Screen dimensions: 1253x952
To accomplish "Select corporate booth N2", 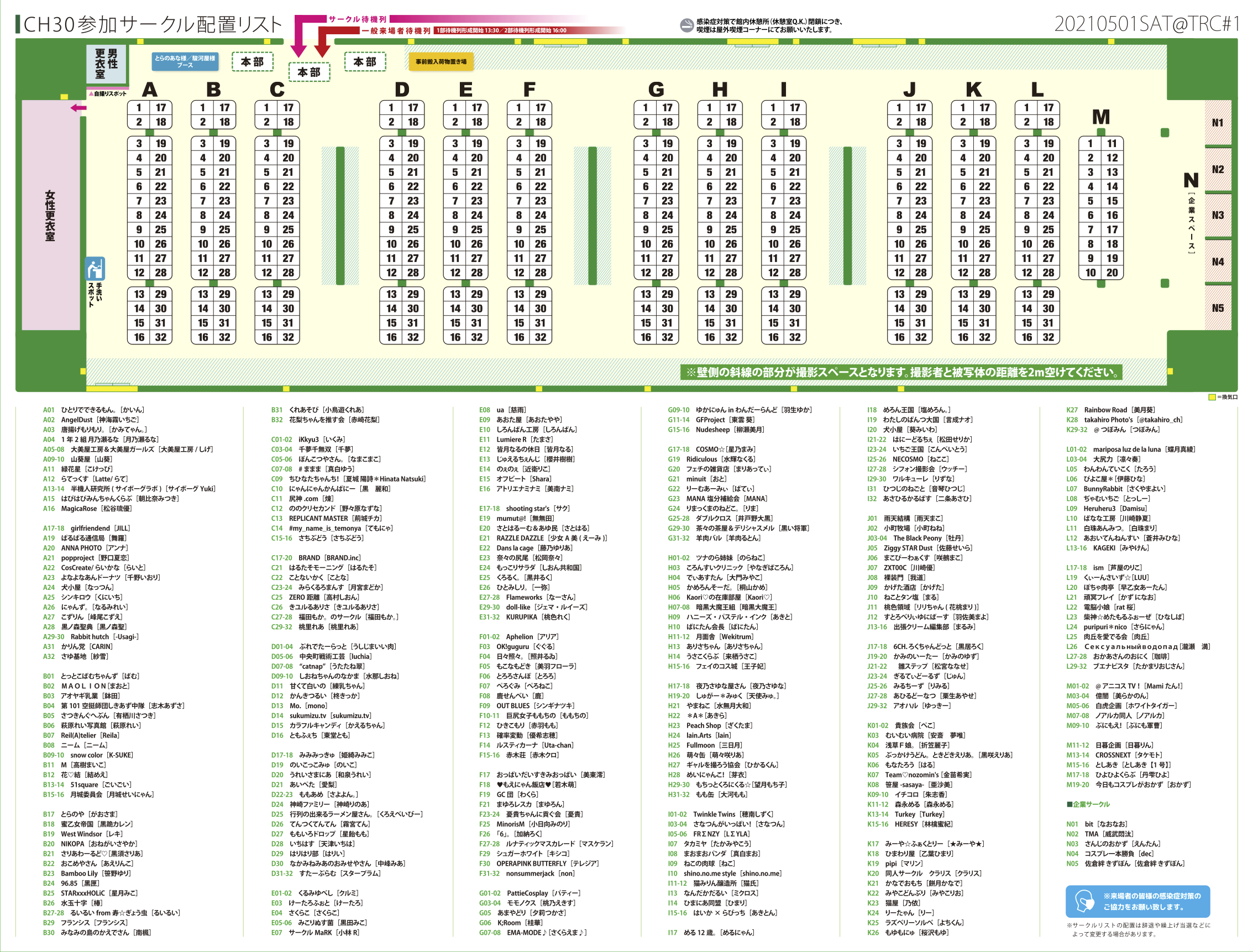I will click(1218, 169).
